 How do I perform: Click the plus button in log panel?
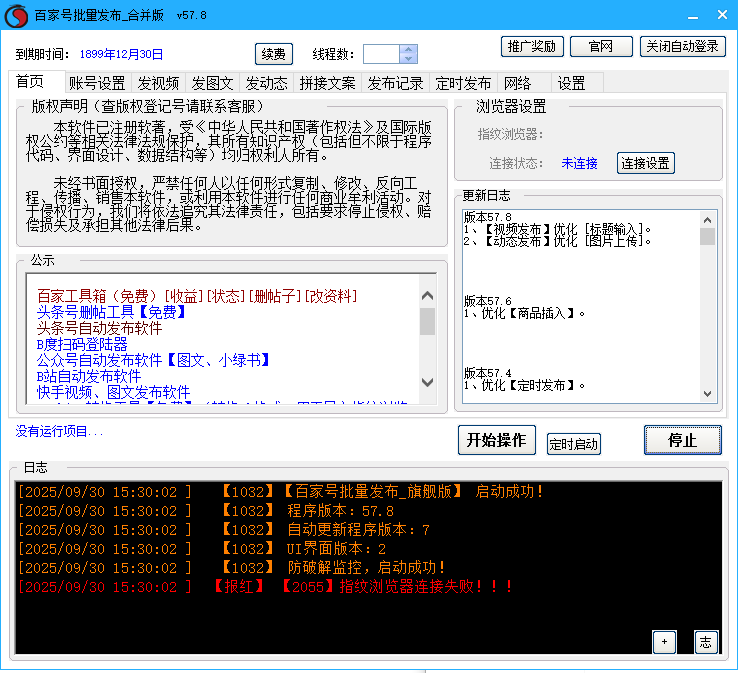click(664, 642)
